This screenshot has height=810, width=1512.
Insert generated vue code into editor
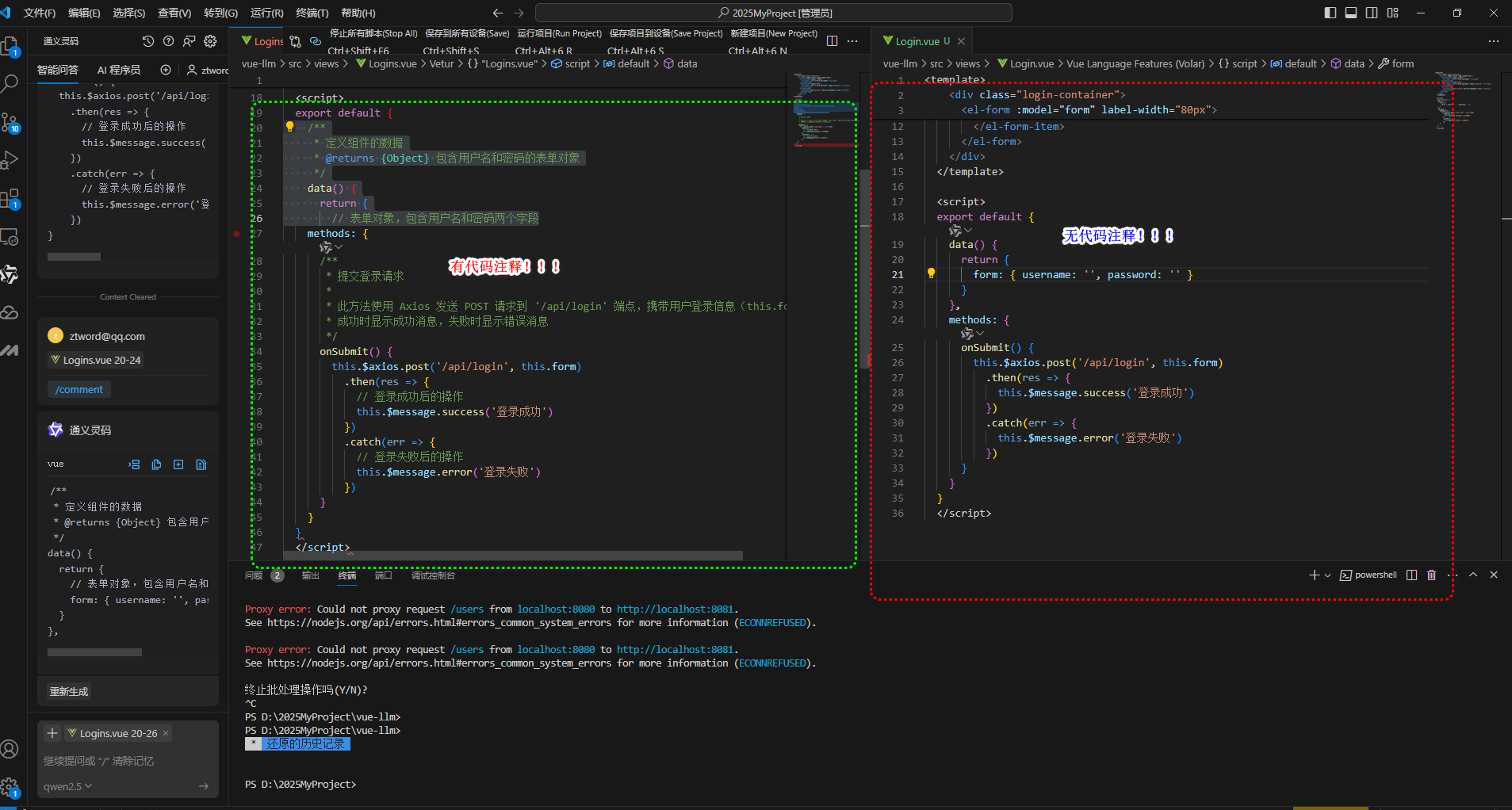(134, 464)
